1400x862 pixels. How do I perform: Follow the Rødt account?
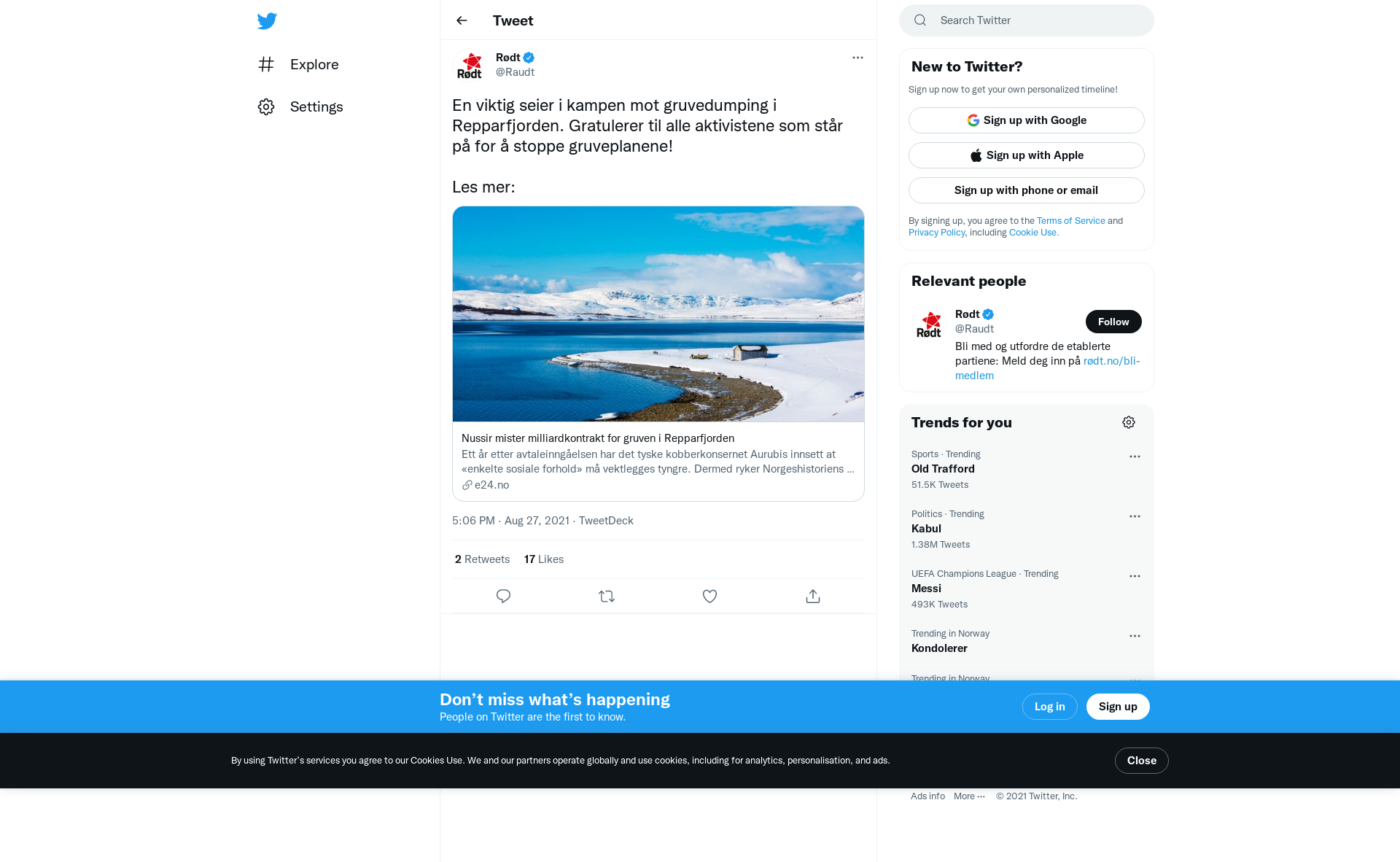point(1113,322)
